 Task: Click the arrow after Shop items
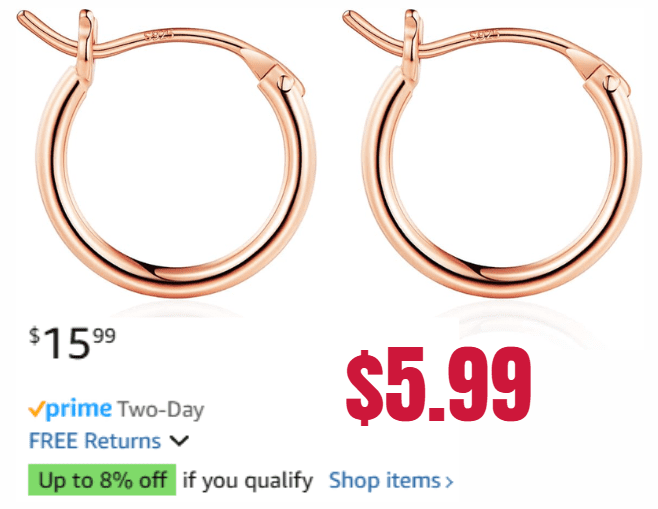pos(449,482)
